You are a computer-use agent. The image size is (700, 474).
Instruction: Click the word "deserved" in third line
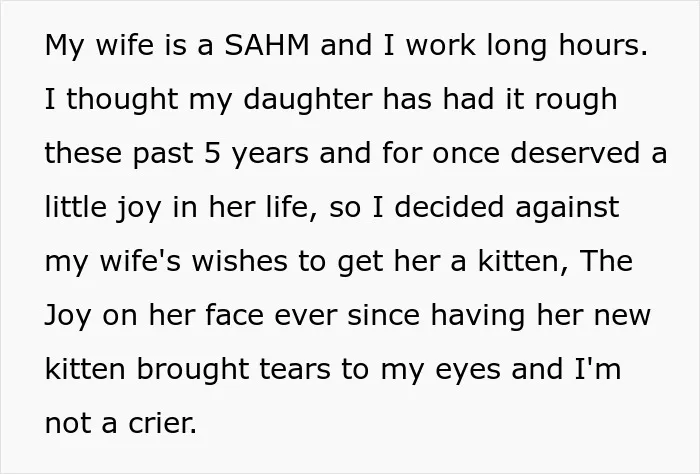click(x=575, y=153)
